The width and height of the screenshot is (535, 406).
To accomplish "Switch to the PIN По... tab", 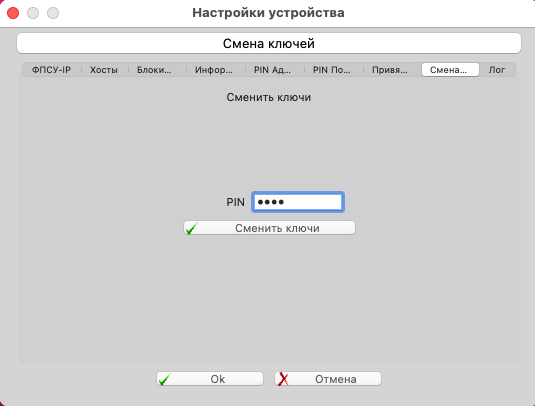I will (332, 70).
